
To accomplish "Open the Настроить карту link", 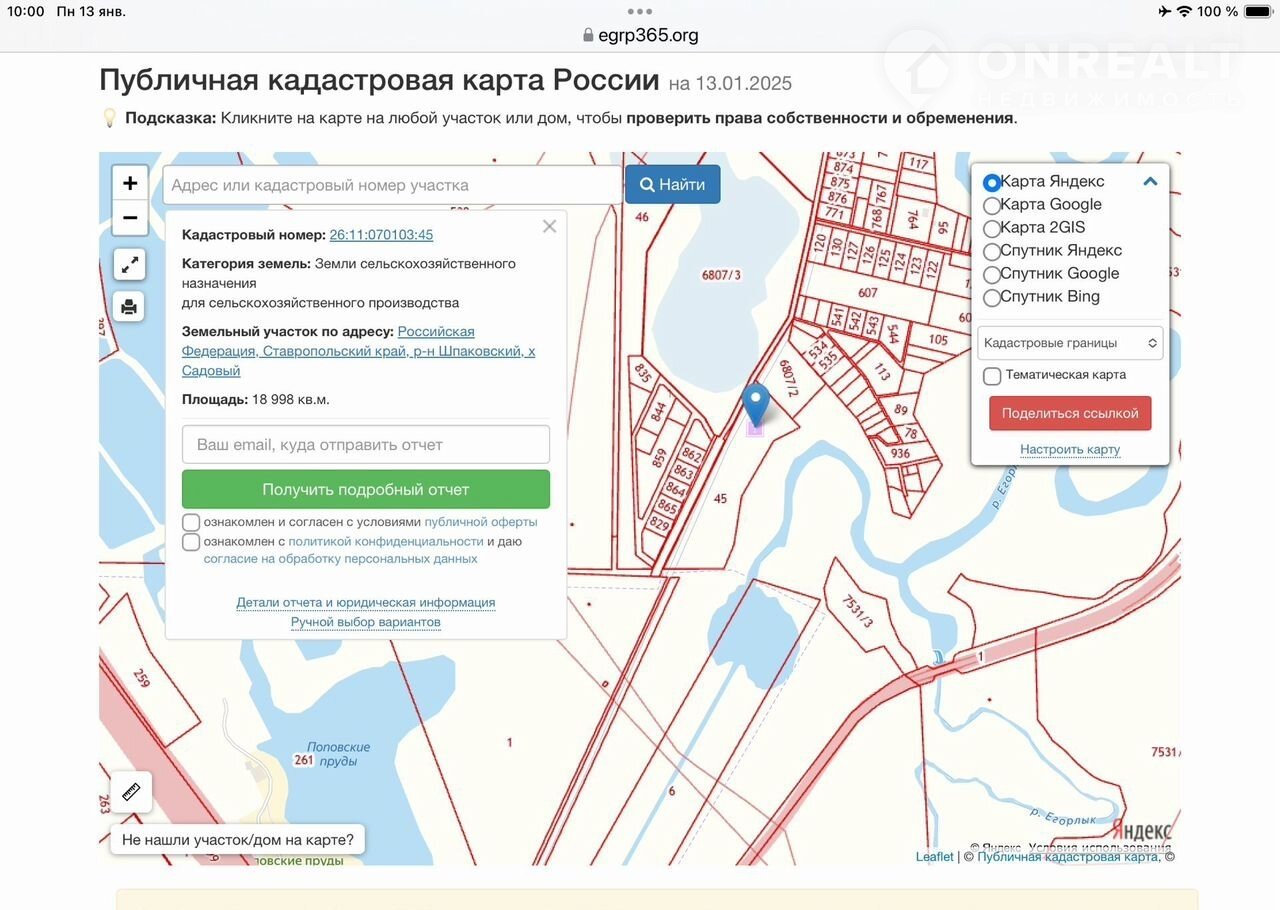I will (1070, 450).
